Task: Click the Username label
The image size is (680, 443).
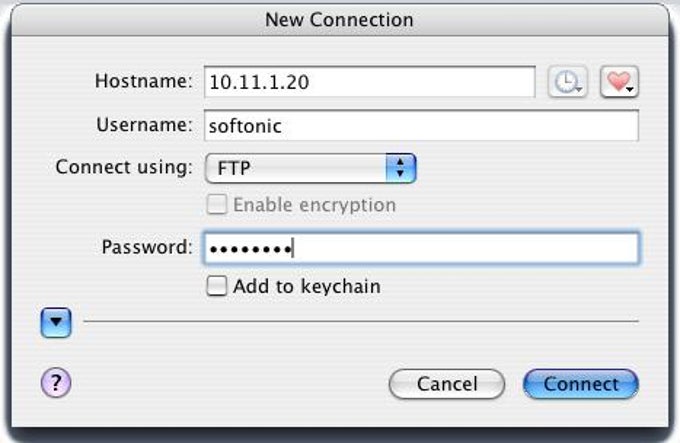Action: tap(144, 125)
